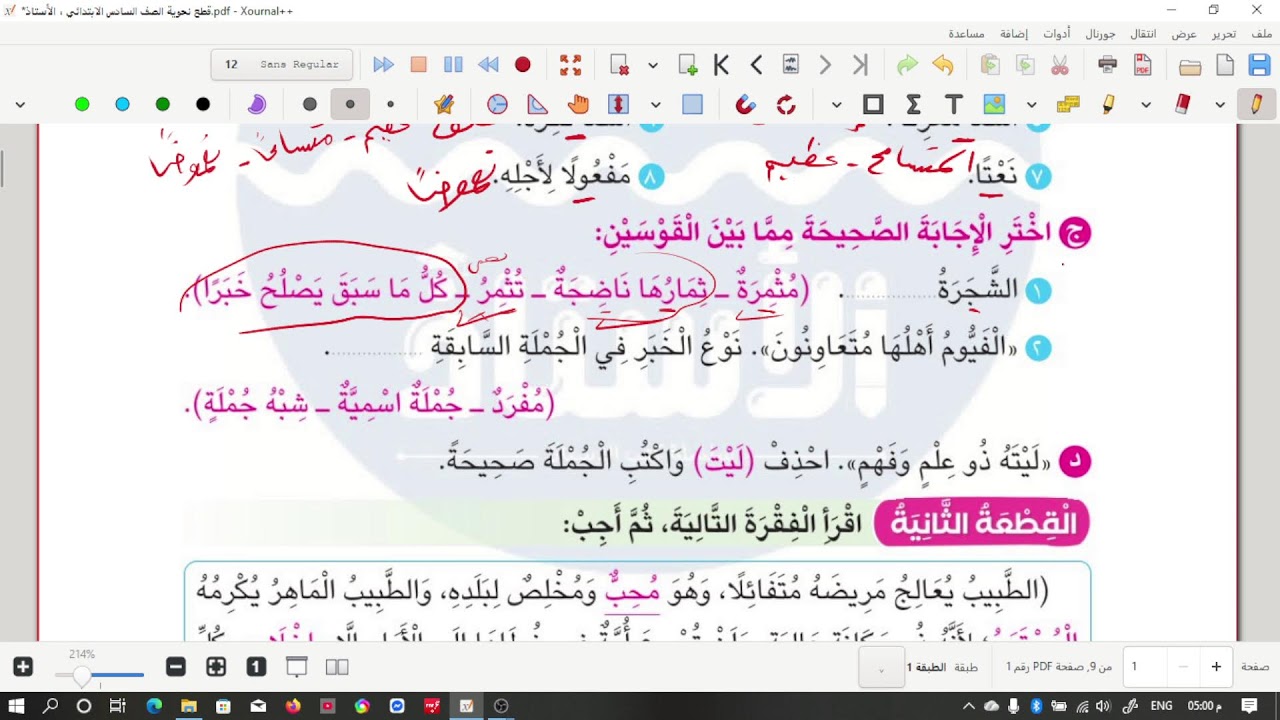Open the selection tool dropdown beside vertical space
This screenshot has width=1280, height=720.
click(x=655, y=104)
